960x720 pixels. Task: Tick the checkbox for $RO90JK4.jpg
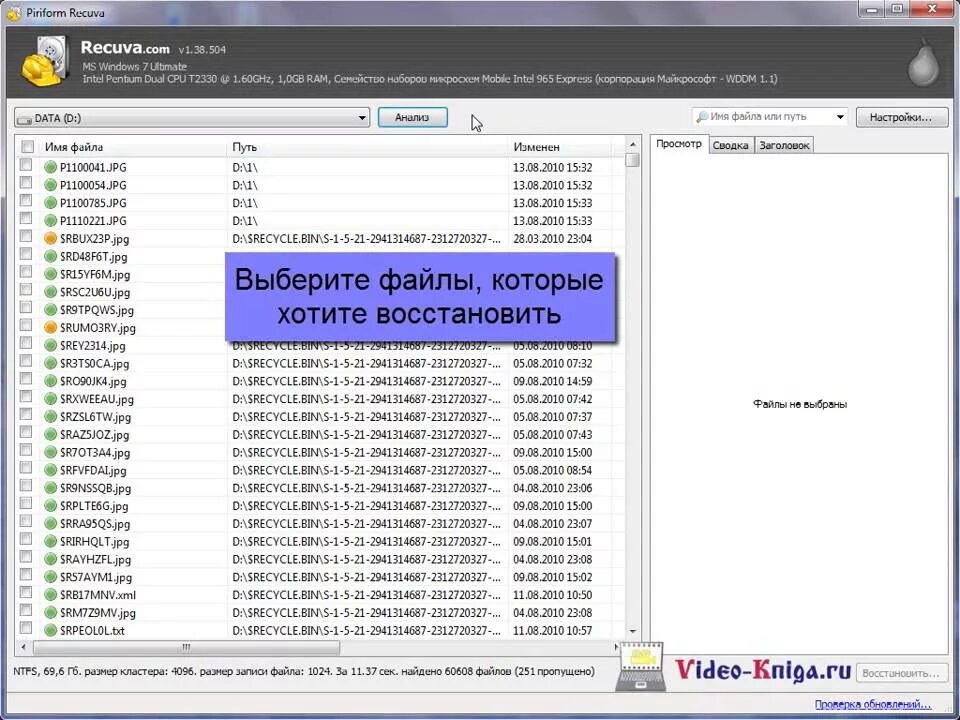[x=26, y=379]
